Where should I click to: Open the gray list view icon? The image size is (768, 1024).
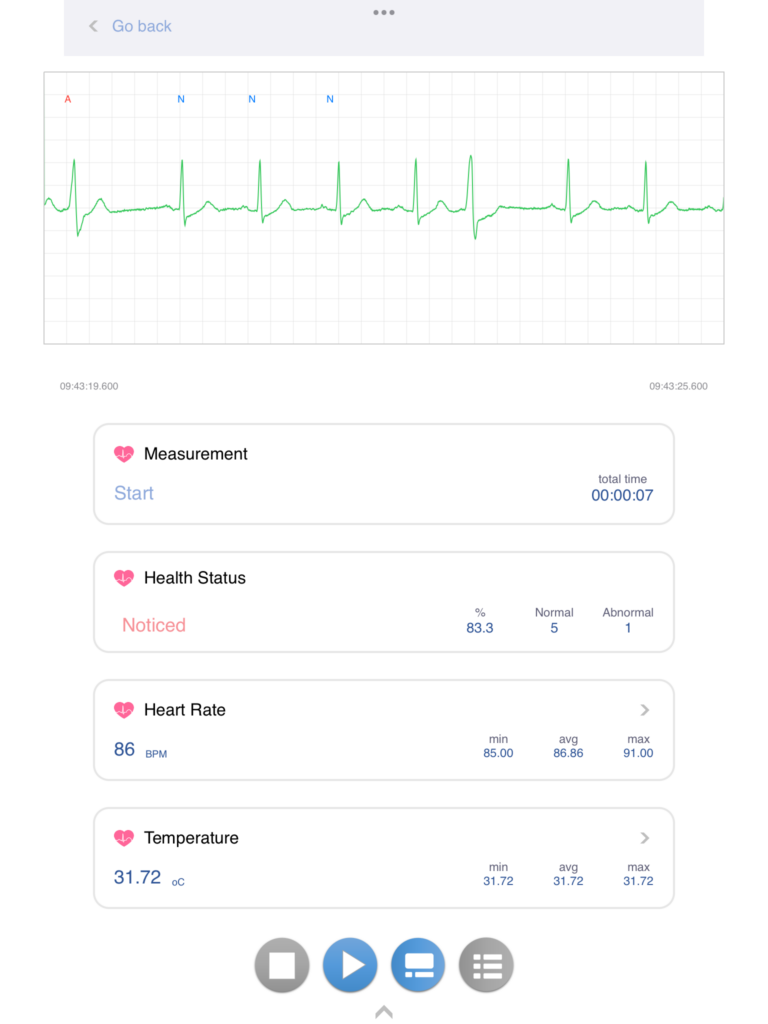point(486,965)
